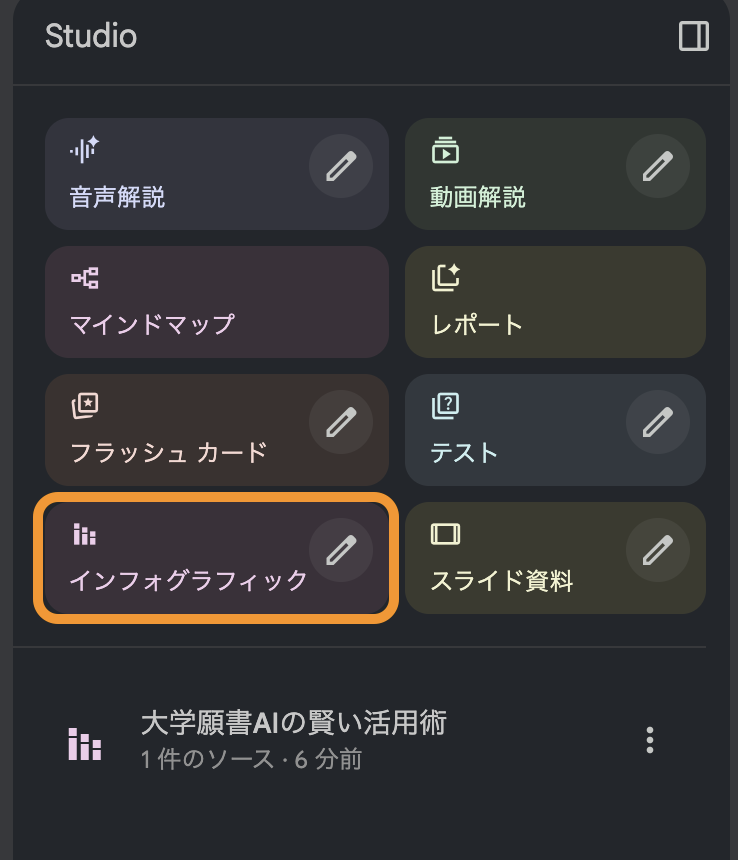
Task: Click the pencil icon on 動画解説 card
Action: coord(657,165)
